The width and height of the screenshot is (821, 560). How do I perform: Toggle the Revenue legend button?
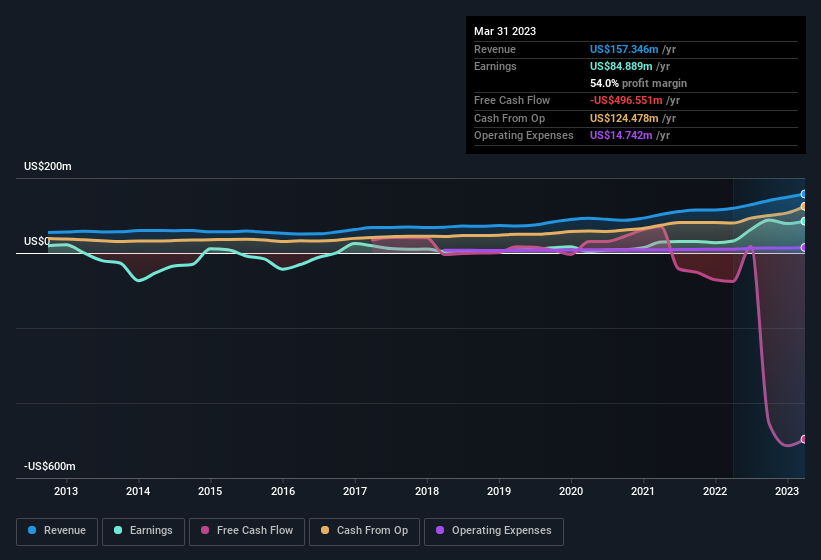pyautogui.click(x=57, y=531)
